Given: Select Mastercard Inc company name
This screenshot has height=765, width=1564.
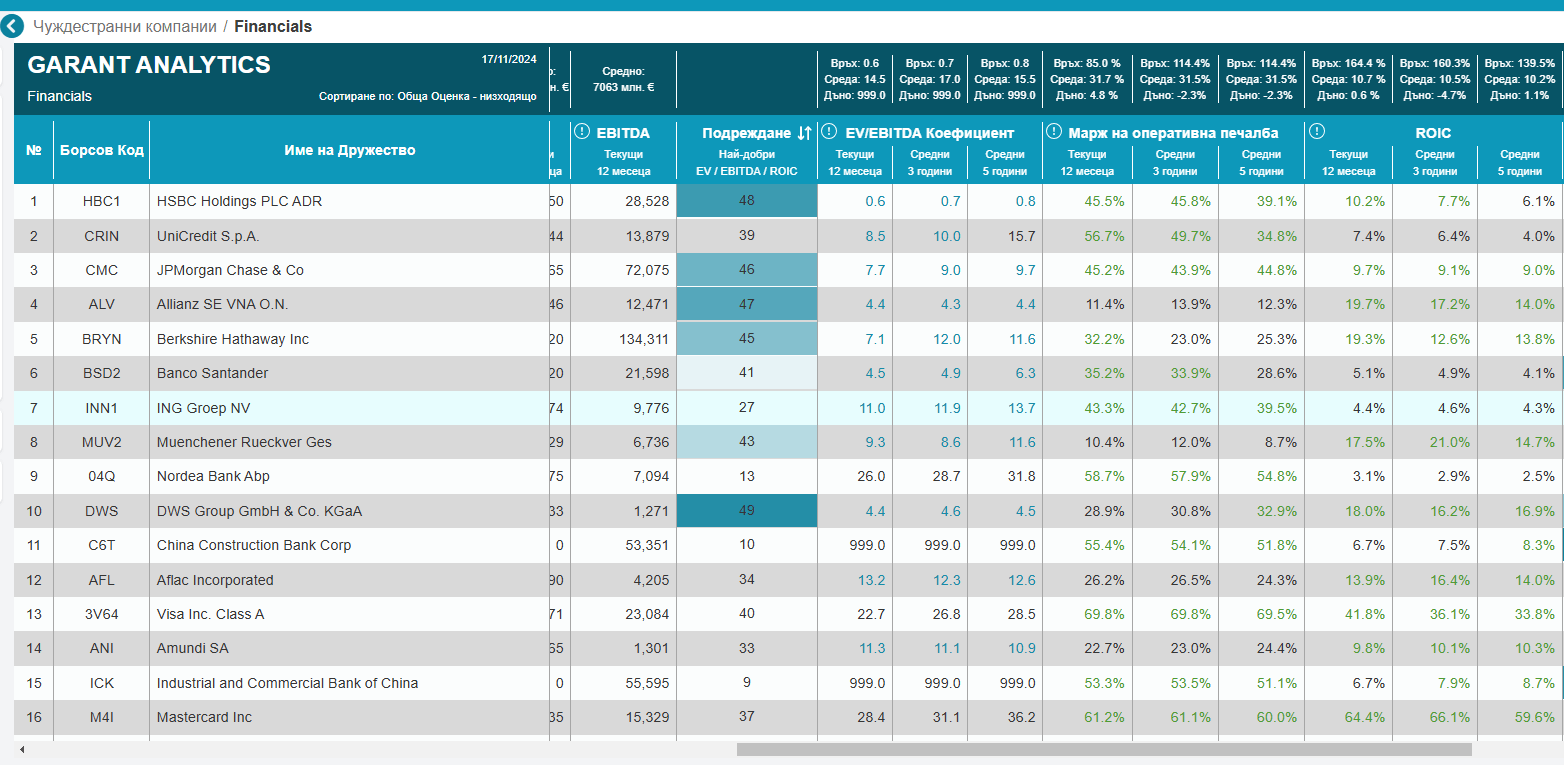Looking at the screenshot, I should (x=205, y=717).
